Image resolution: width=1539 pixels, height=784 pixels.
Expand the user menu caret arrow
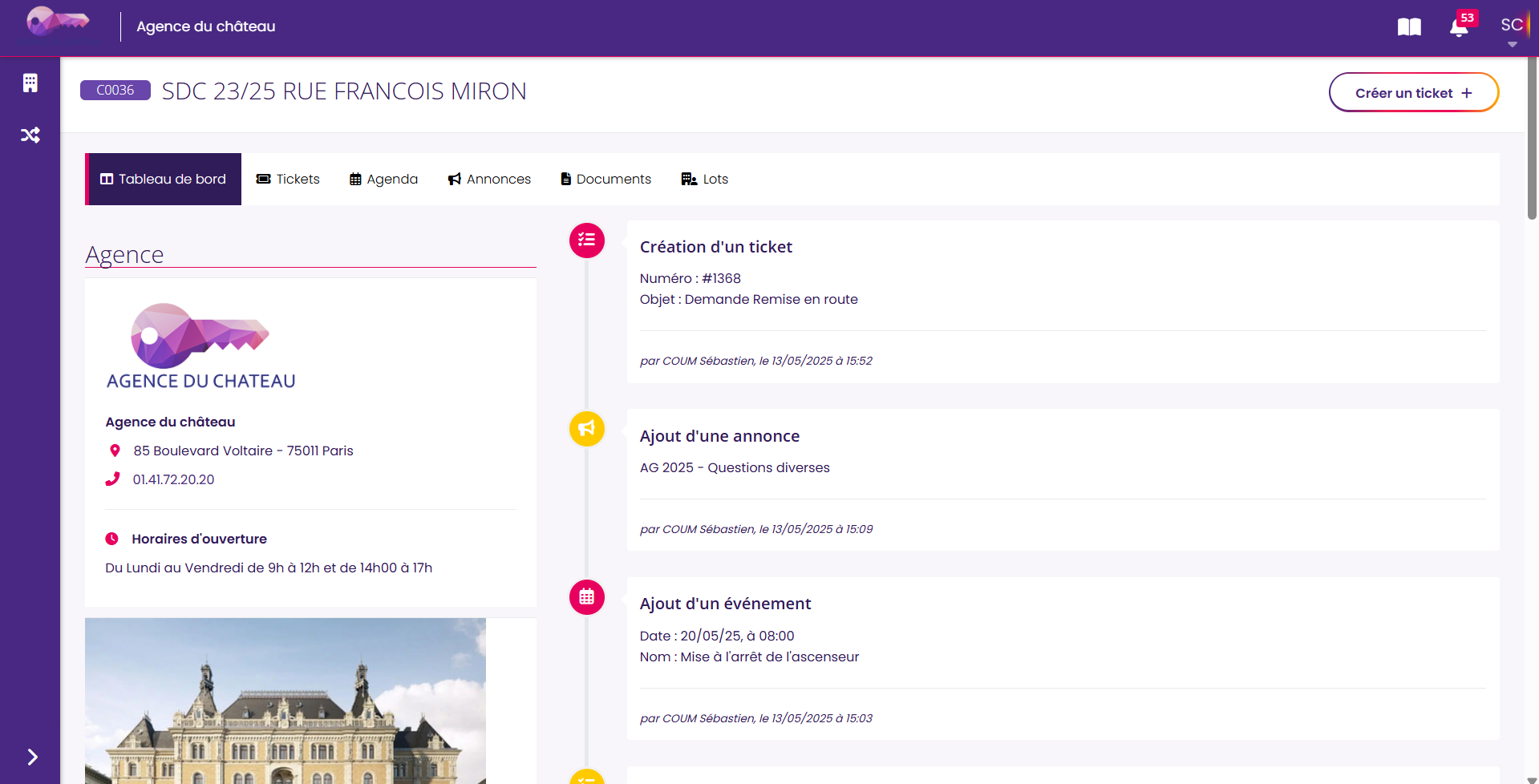[x=1513, y=45]
